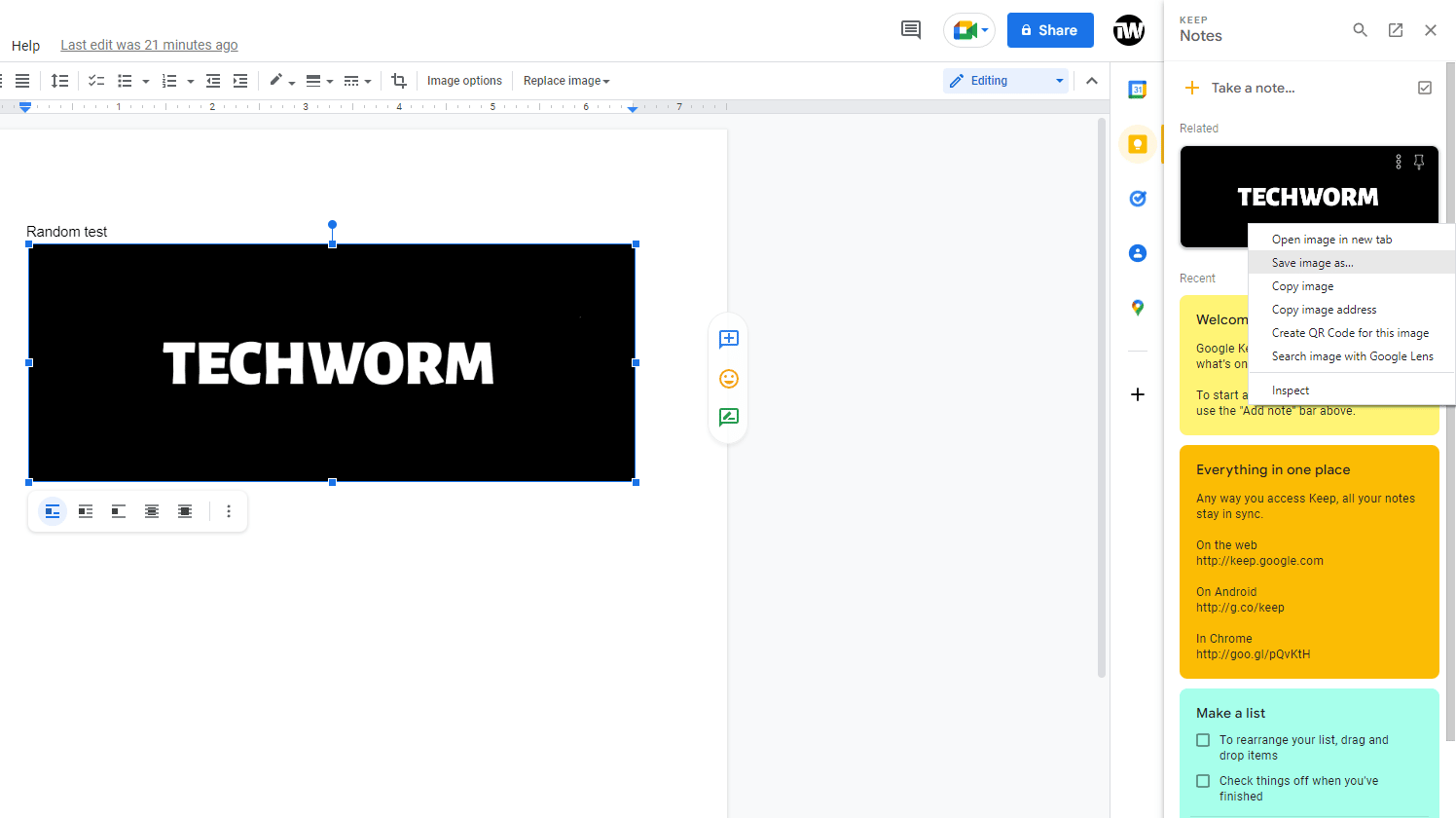
Task: Set the image to Wrap text
Action: pyautogui.click(x=86, y=511)
